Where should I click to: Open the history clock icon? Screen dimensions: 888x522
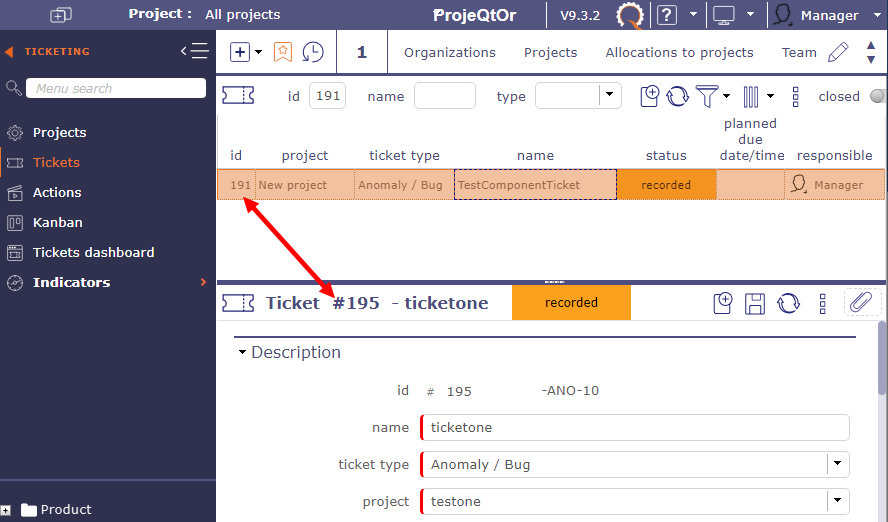point(313,52)
